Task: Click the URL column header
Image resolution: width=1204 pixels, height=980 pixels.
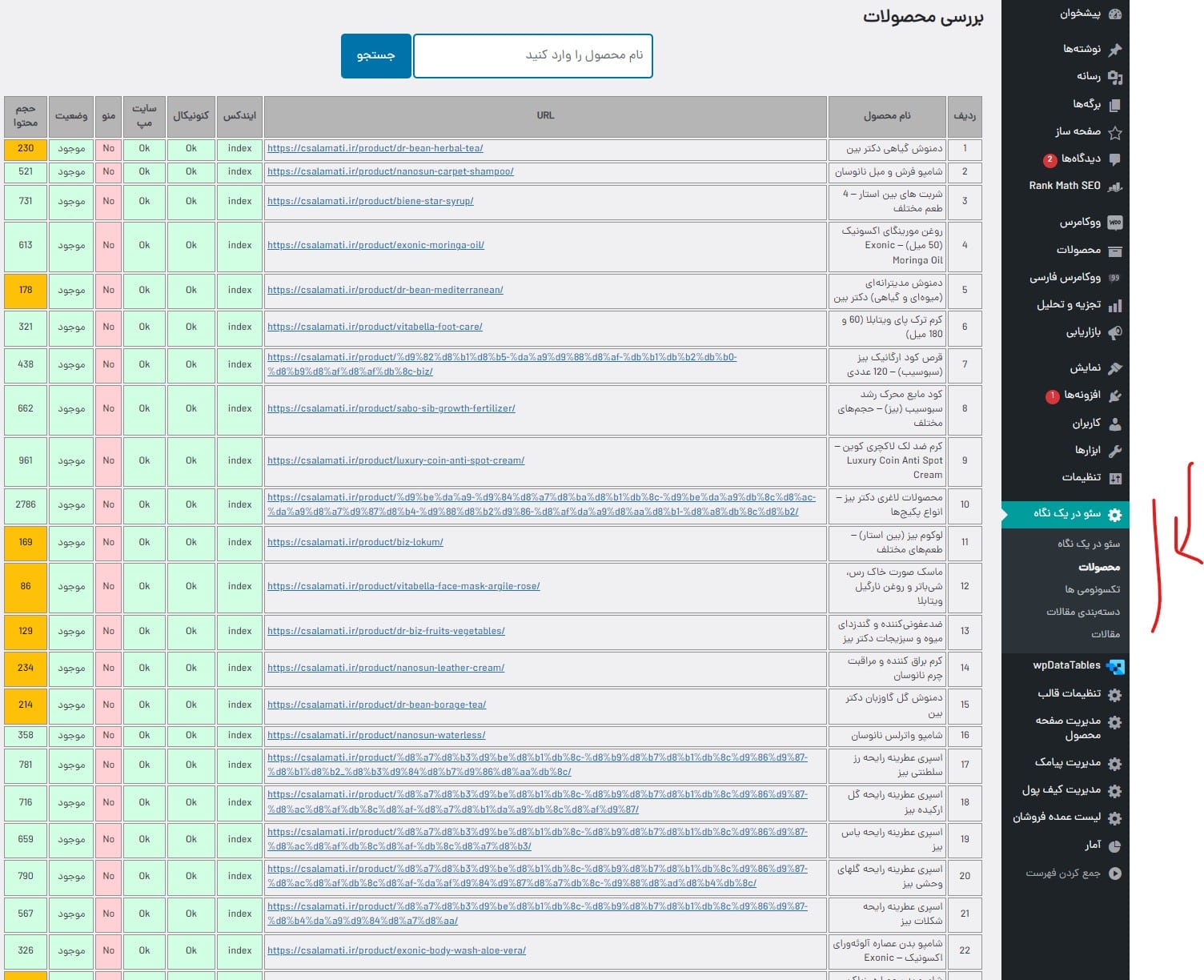Action: 545,116
